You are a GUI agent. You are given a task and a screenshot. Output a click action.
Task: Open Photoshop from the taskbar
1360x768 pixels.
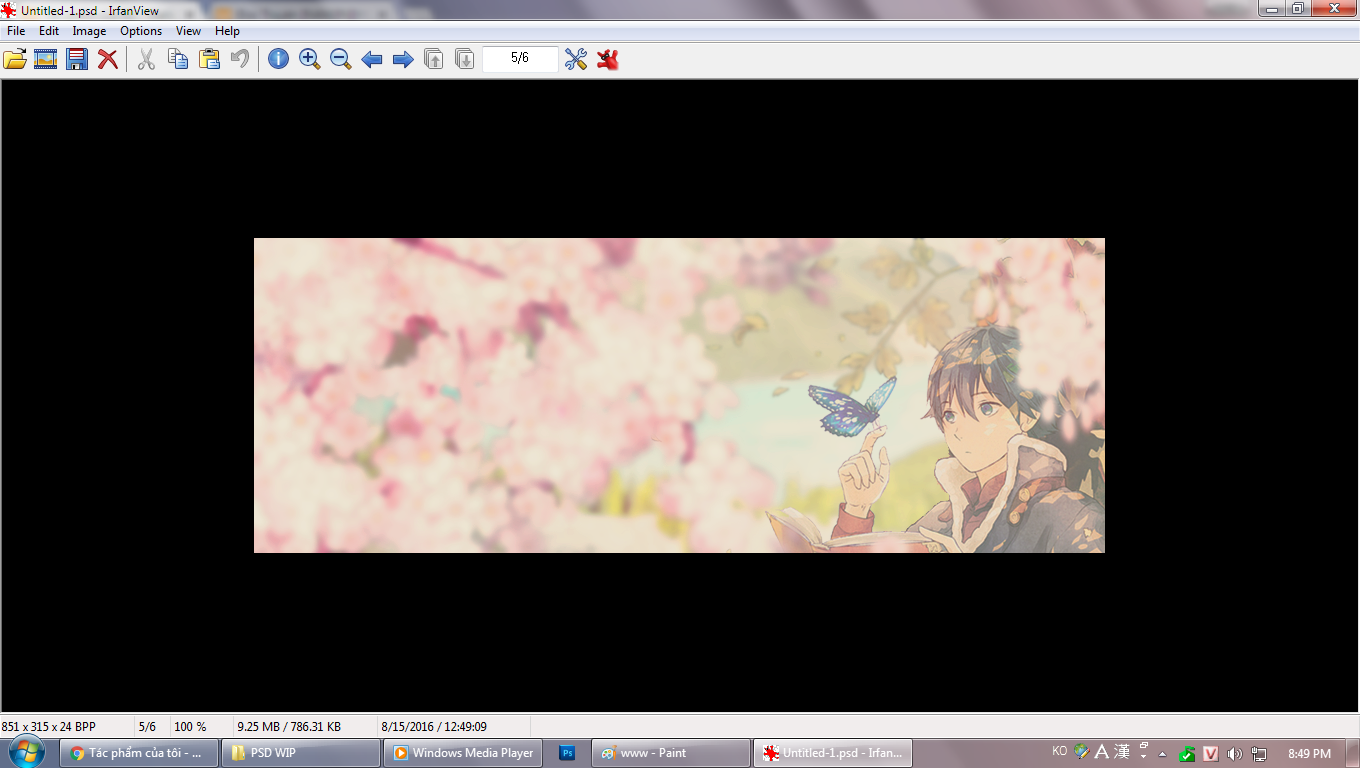(x=567, y=753)
